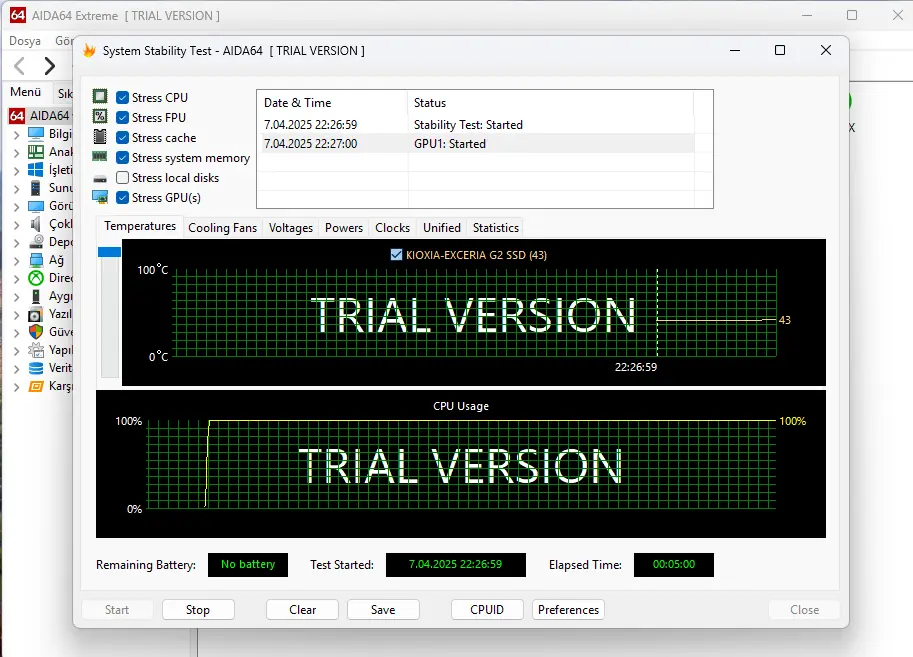Toggle the Stress GPU(s) checkbox

coord(122,197)
